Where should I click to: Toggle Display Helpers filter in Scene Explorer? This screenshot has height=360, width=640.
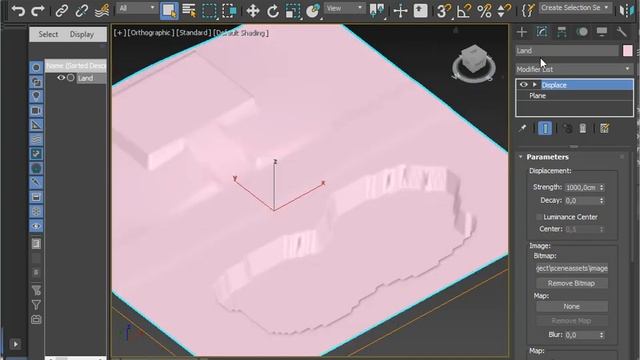[x=36, y=125]
